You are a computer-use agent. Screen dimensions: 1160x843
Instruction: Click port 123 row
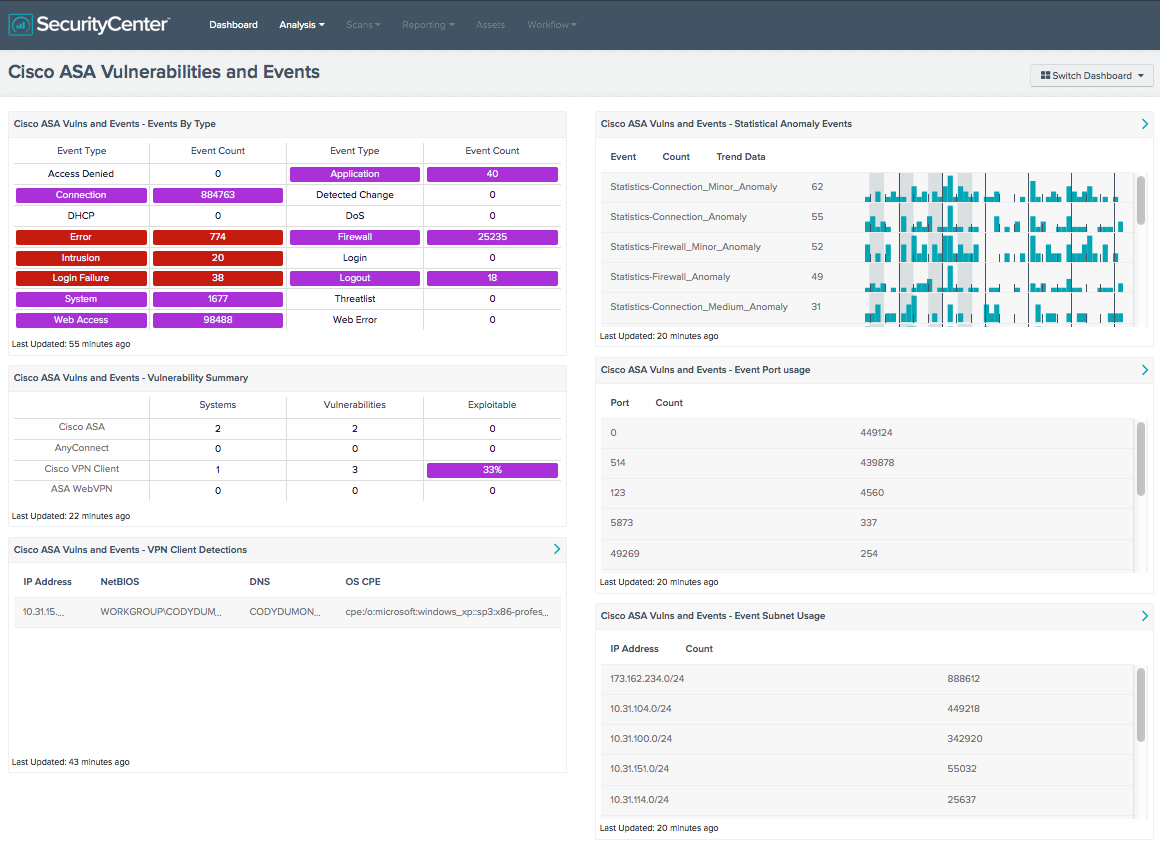[x=867, y=493]
